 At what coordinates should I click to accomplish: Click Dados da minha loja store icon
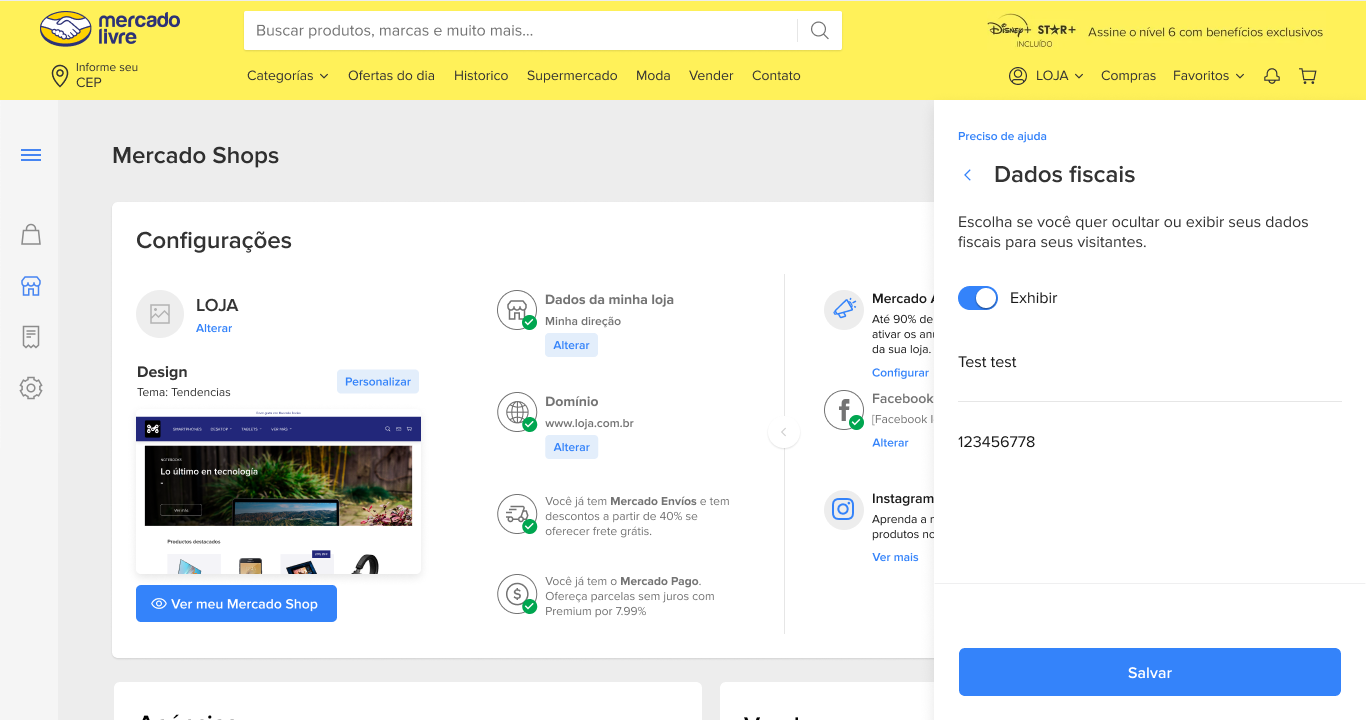tap(517, 310)
